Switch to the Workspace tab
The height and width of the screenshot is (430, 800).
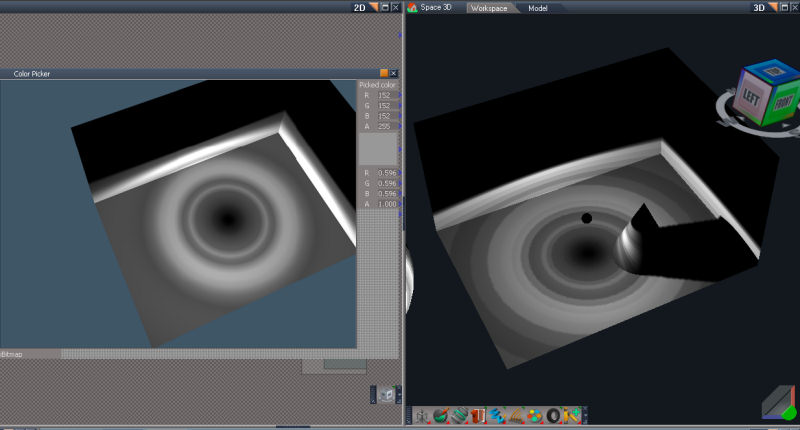489,8
